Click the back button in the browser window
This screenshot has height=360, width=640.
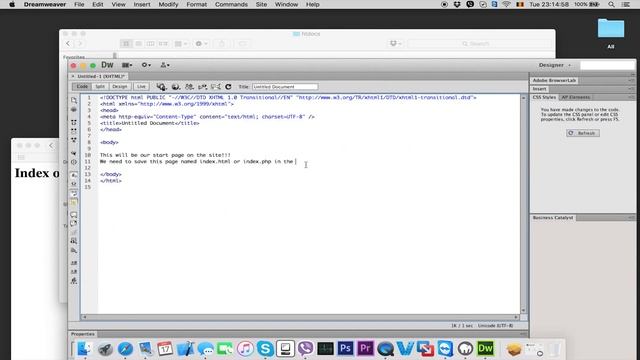pyautogui.click(x=51, y=145)
